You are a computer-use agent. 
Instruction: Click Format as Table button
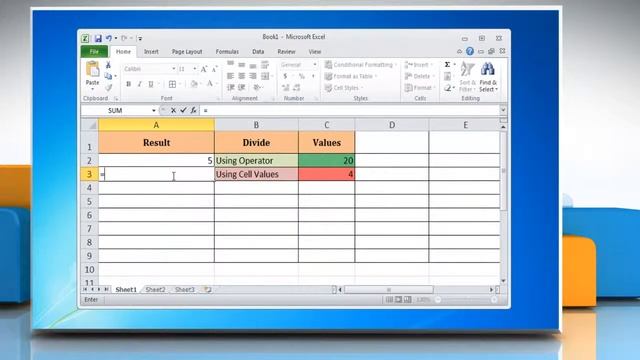pos(351,76)
